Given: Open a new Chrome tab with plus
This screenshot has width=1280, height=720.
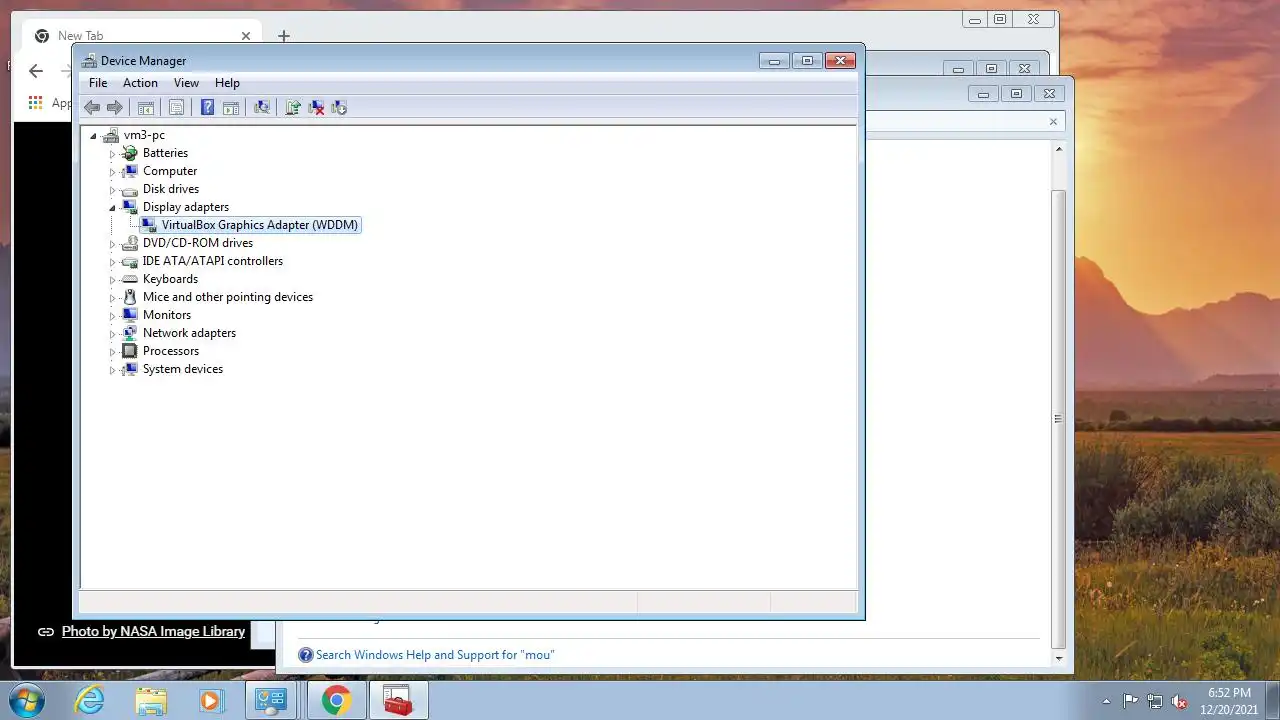Looking at the screenshot, I should 284,36.
